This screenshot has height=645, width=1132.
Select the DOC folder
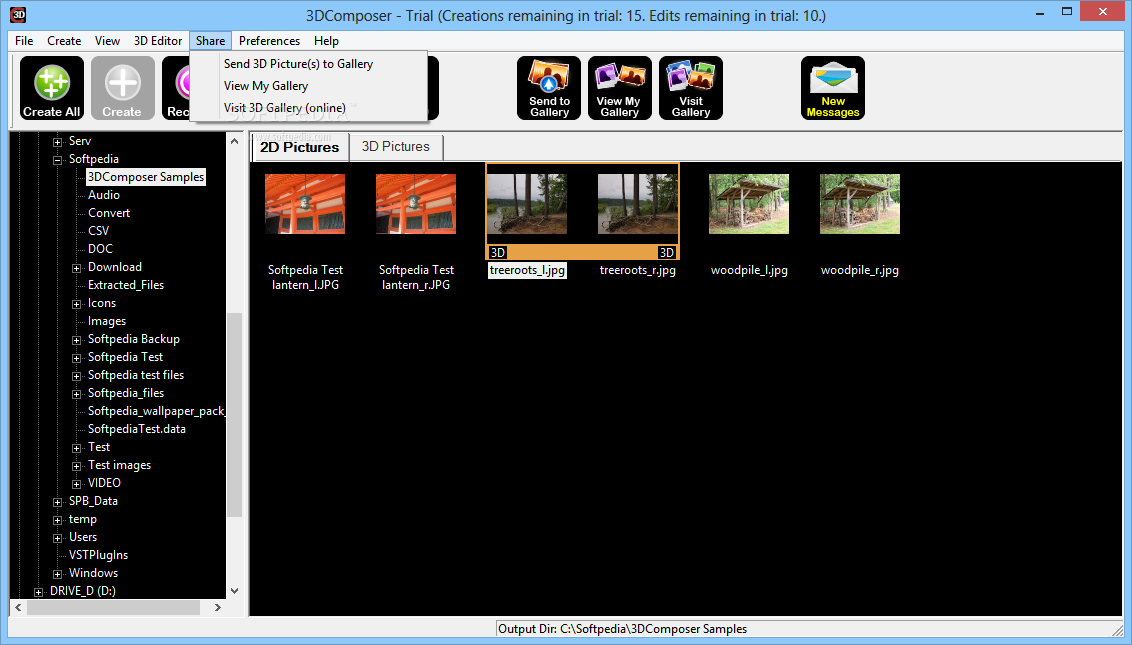pyautogui.click(x=100, y=249)
